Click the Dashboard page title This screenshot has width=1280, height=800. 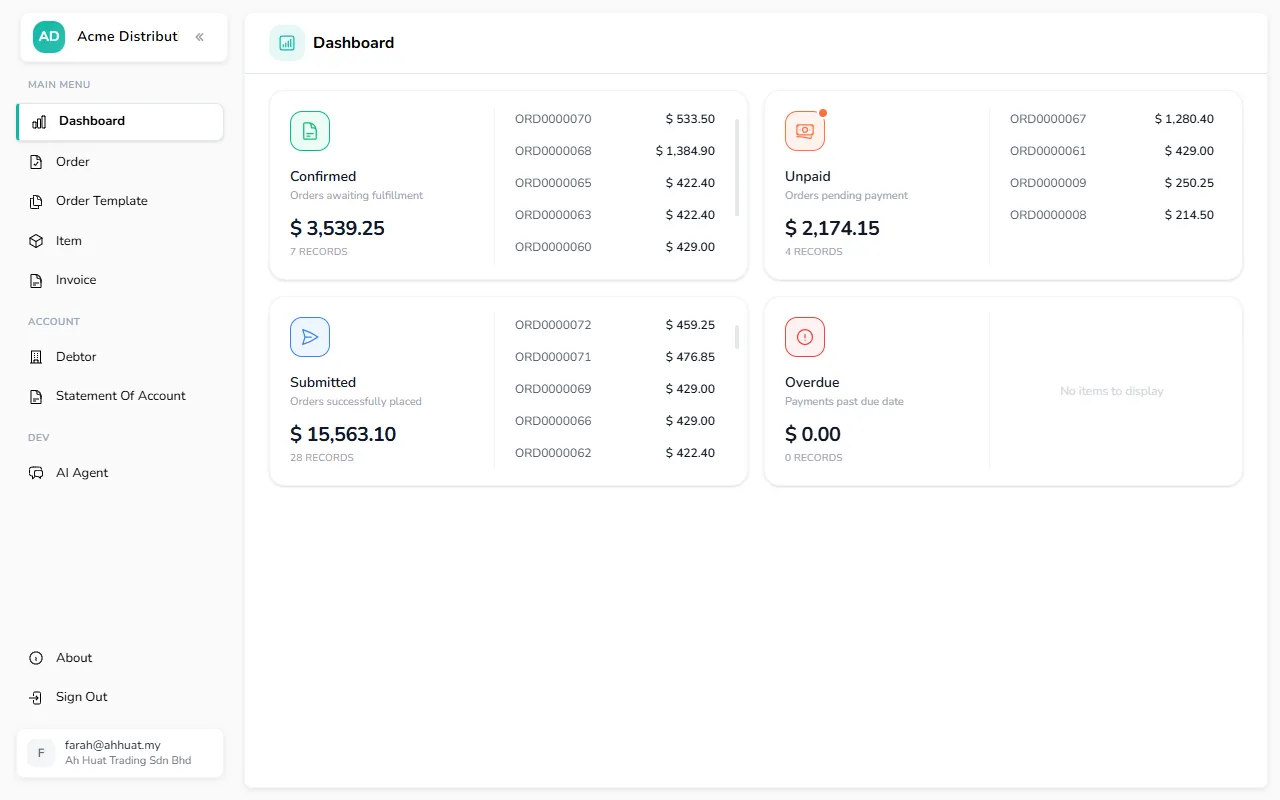354,43
